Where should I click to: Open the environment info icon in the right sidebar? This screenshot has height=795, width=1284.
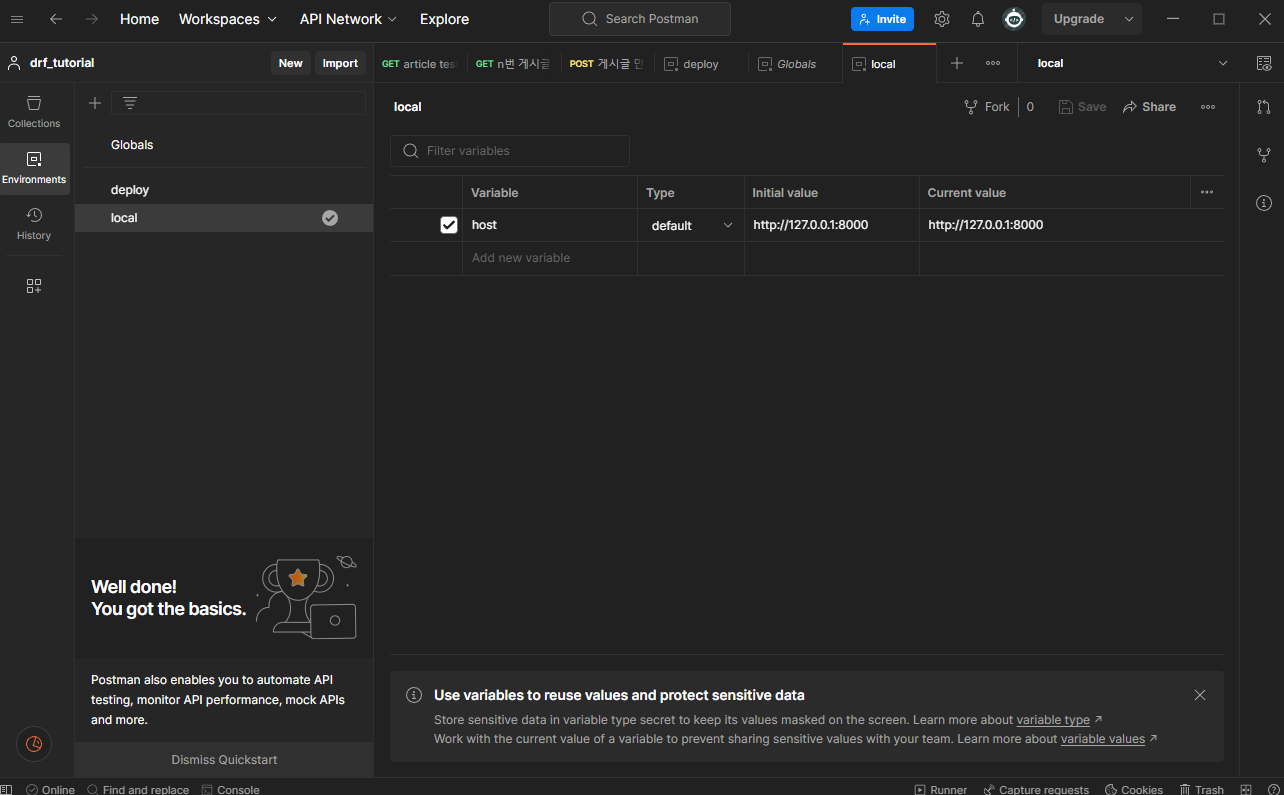[x=1264, y=203]
